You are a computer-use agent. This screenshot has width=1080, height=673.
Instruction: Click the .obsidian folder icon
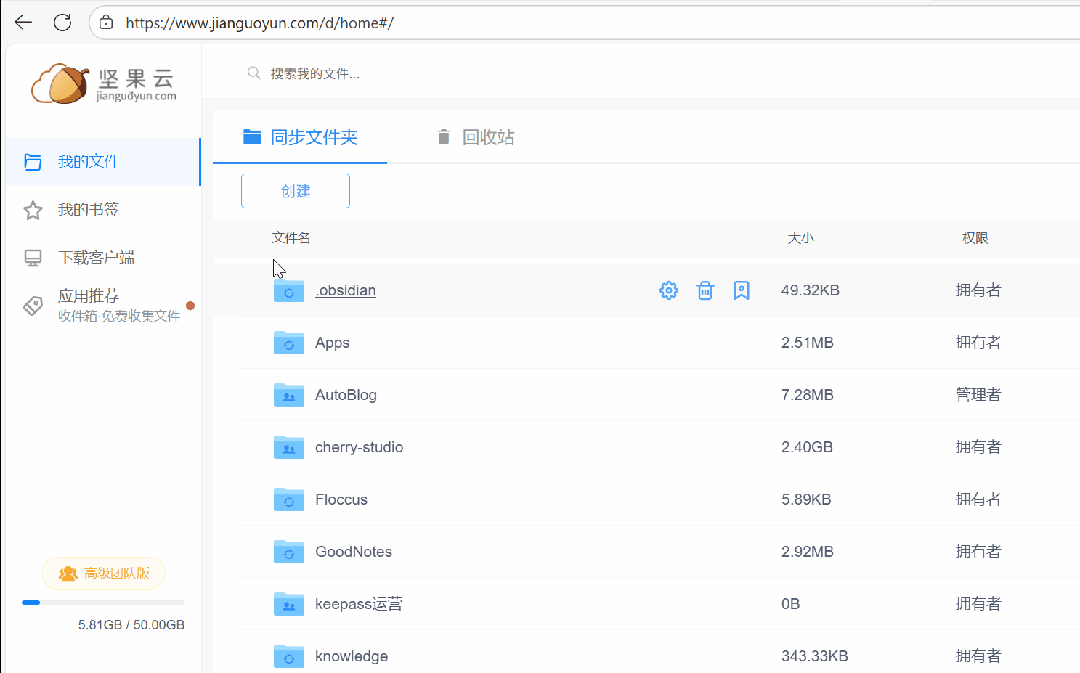289,291
